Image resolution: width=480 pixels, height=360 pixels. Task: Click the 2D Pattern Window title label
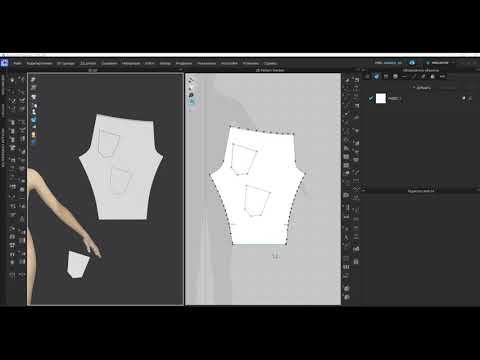click(270, 70)
